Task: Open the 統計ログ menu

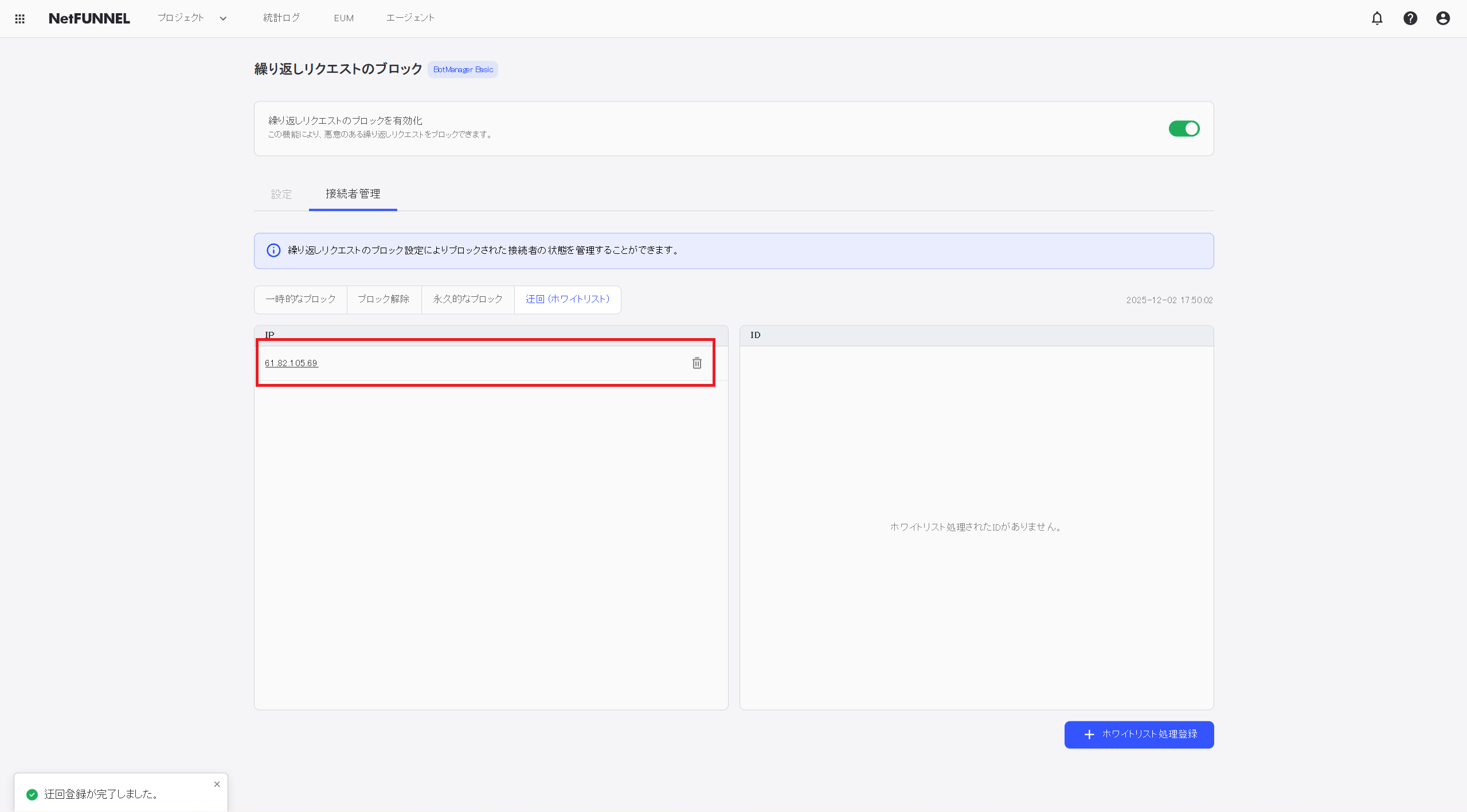Action: (x=280, y=18)
